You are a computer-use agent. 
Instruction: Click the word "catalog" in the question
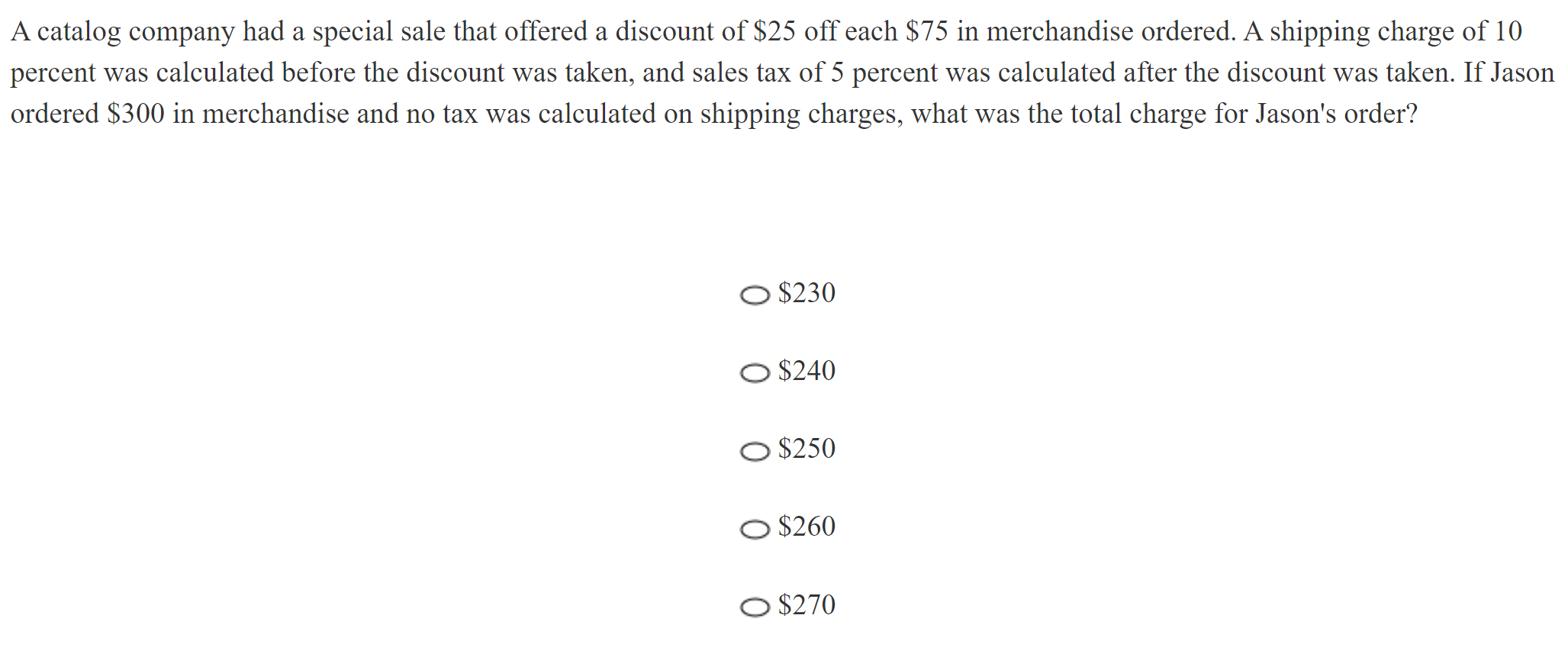pyautogui.click(x=79, y=32)
